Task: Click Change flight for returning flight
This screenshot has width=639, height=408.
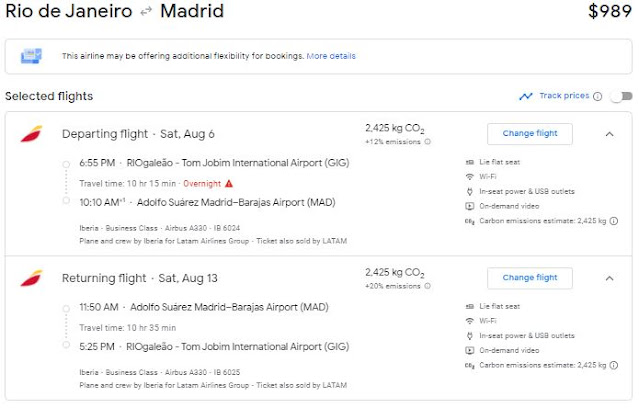Action: (529, 277)
